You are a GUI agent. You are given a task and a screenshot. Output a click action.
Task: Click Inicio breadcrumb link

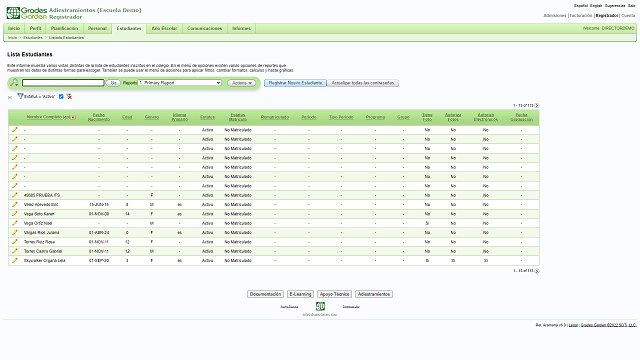pos(13,38)
